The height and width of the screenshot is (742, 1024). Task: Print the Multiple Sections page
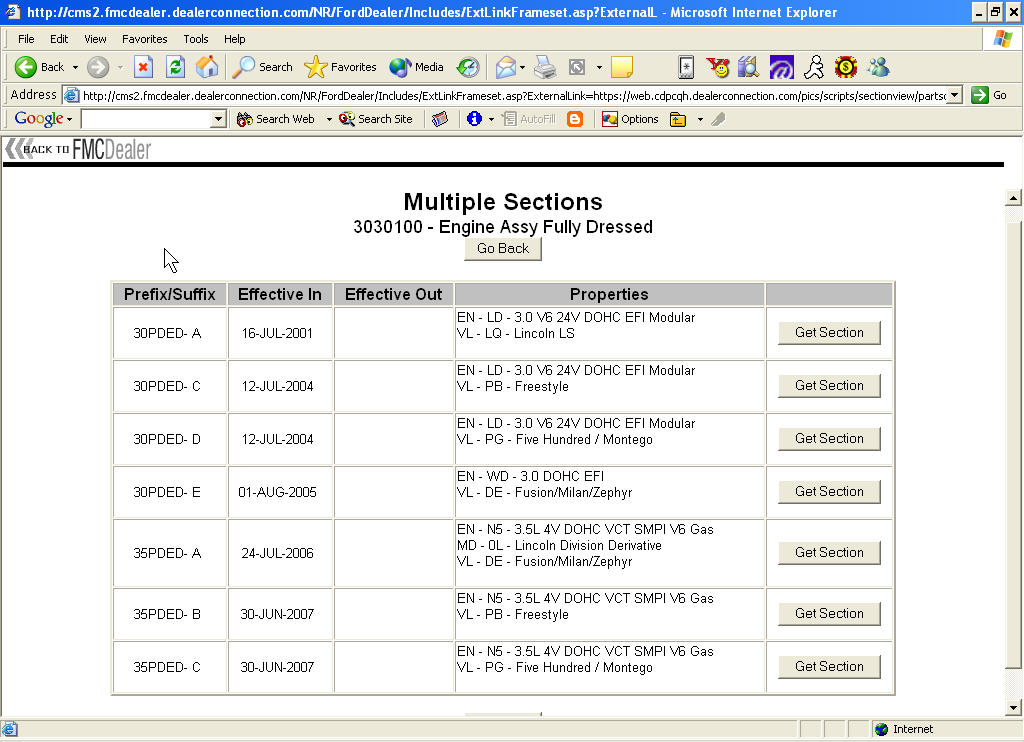tap(545, 67)
